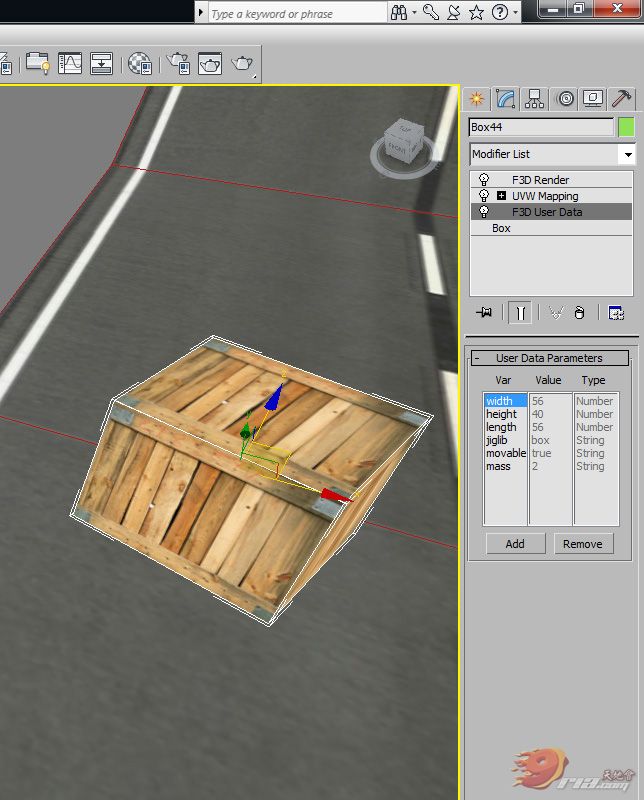
Task: Open the Create command panel tab
Action: 477,98
